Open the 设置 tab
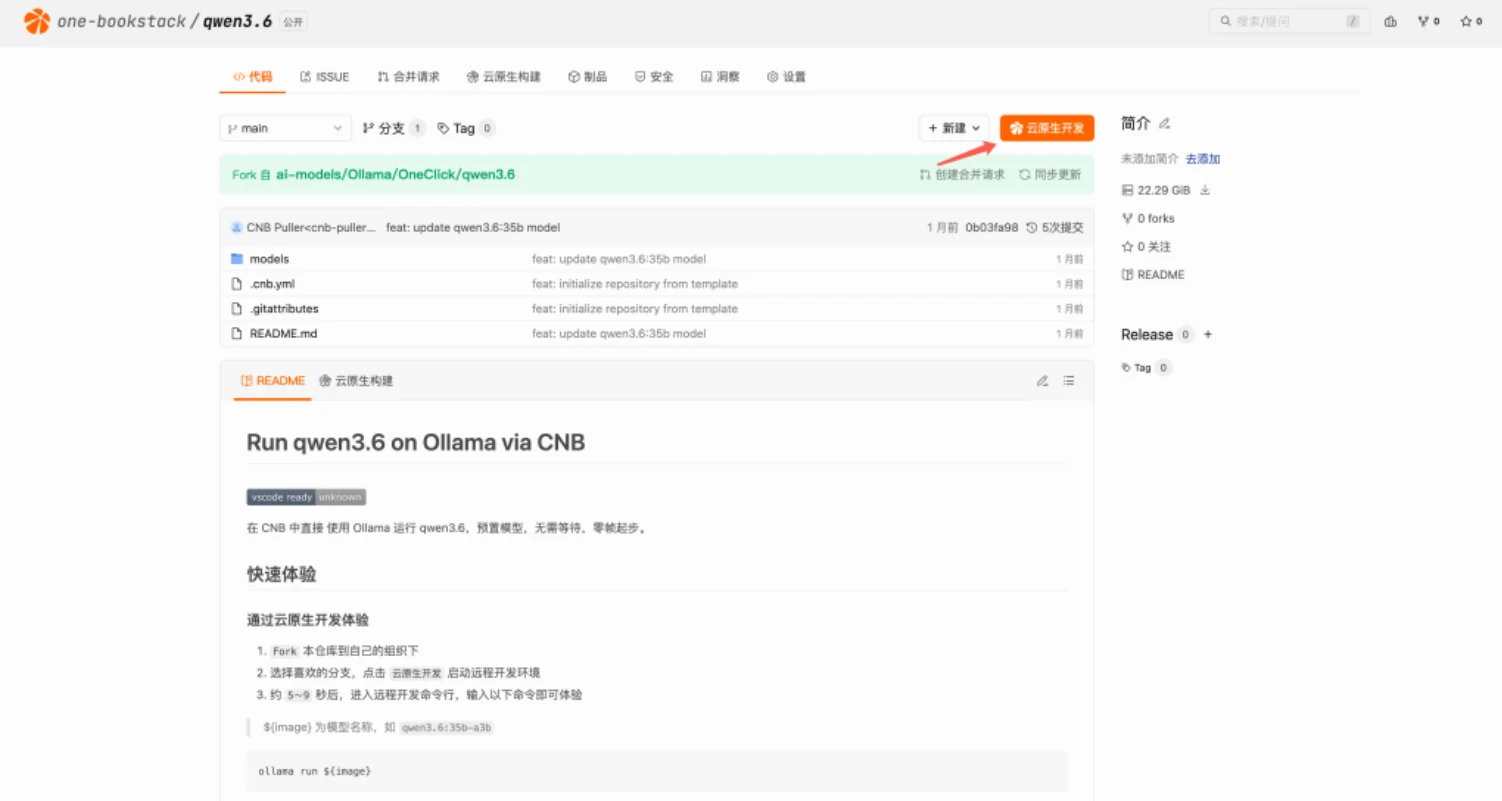This screenshot has height=801, width=1502. pos(786,77)
